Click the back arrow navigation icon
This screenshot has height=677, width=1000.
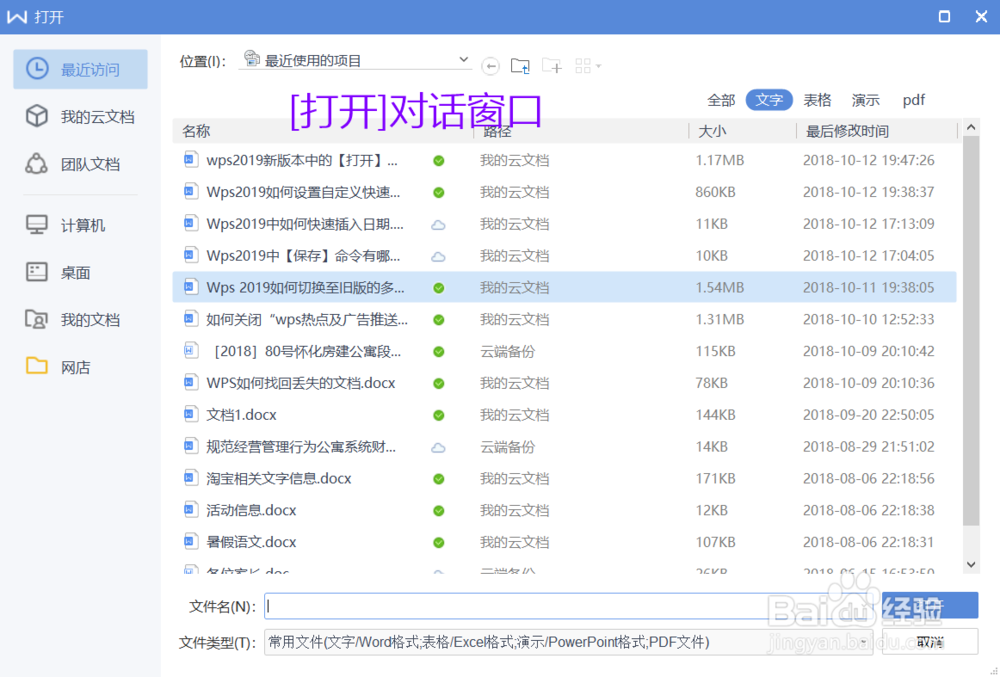[x=490, y=66]
